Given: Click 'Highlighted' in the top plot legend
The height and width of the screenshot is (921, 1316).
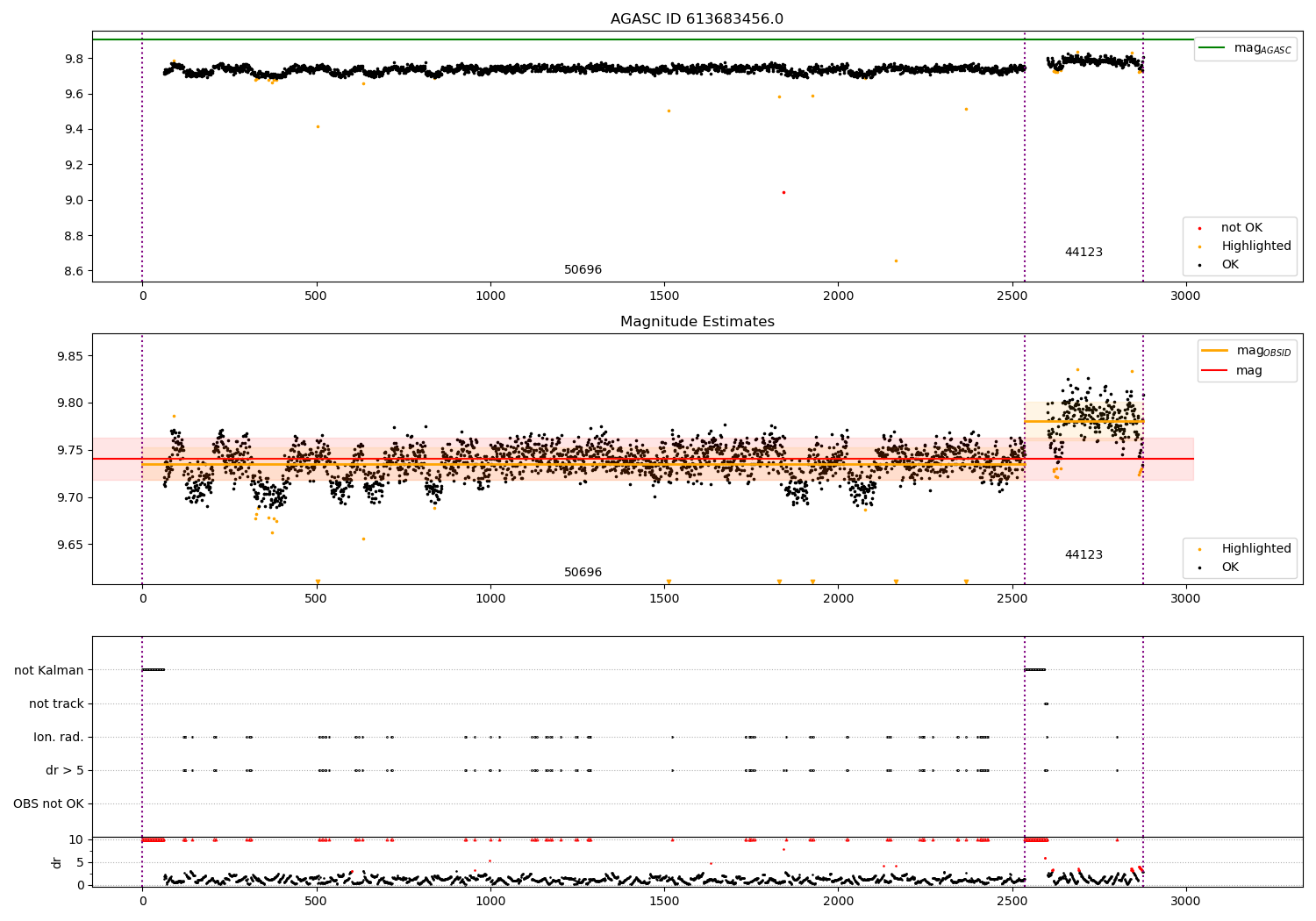Looking at the screenshot, I should pyautogui.click(x=1256, y=246).
